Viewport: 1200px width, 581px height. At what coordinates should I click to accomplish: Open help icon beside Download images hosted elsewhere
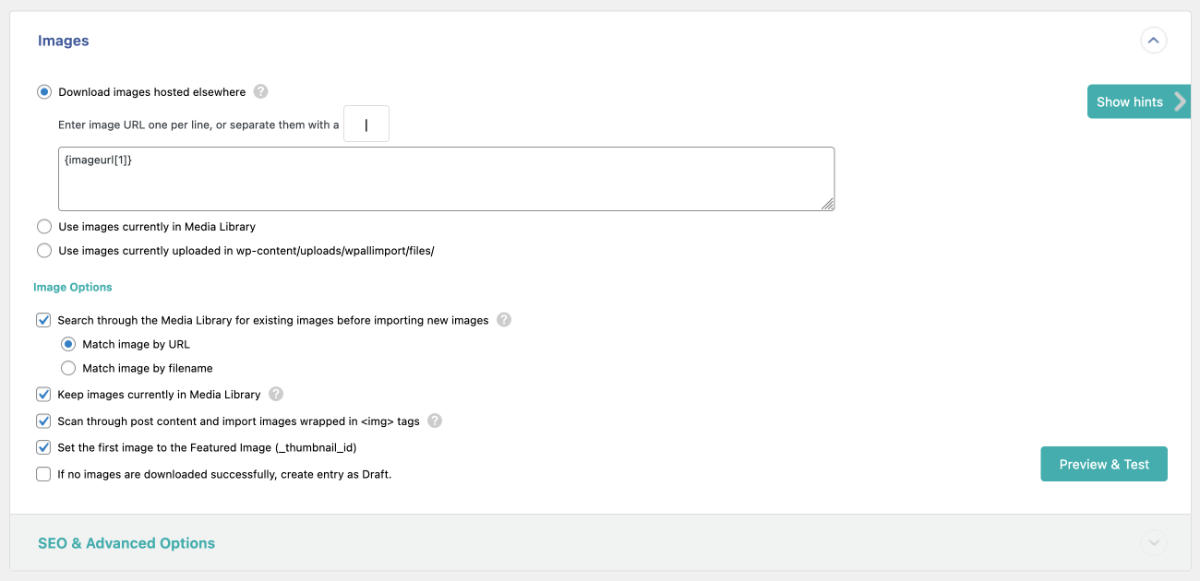click(x=261, y=92)
